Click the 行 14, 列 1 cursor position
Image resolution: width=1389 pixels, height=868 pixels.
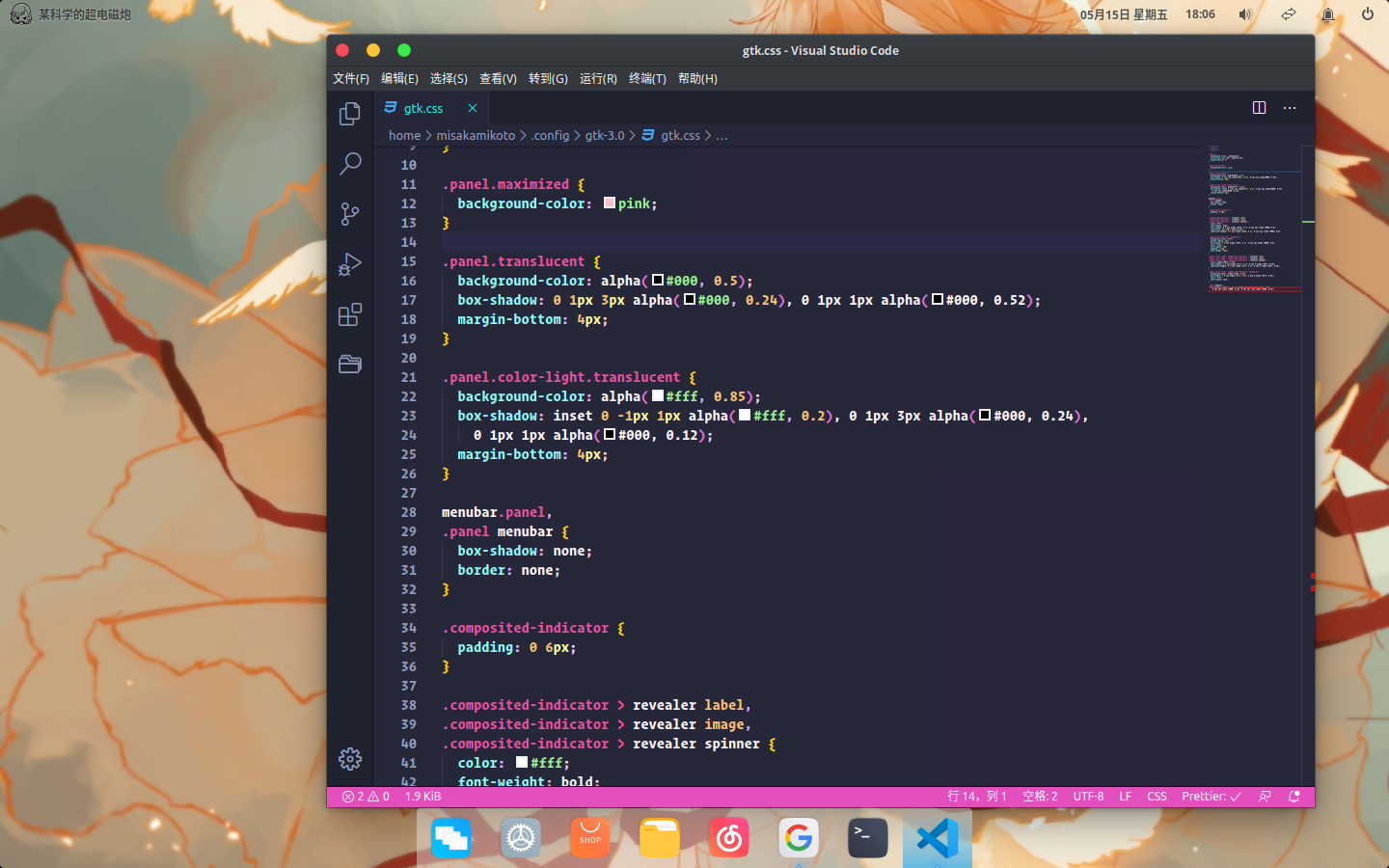[977, 797]
